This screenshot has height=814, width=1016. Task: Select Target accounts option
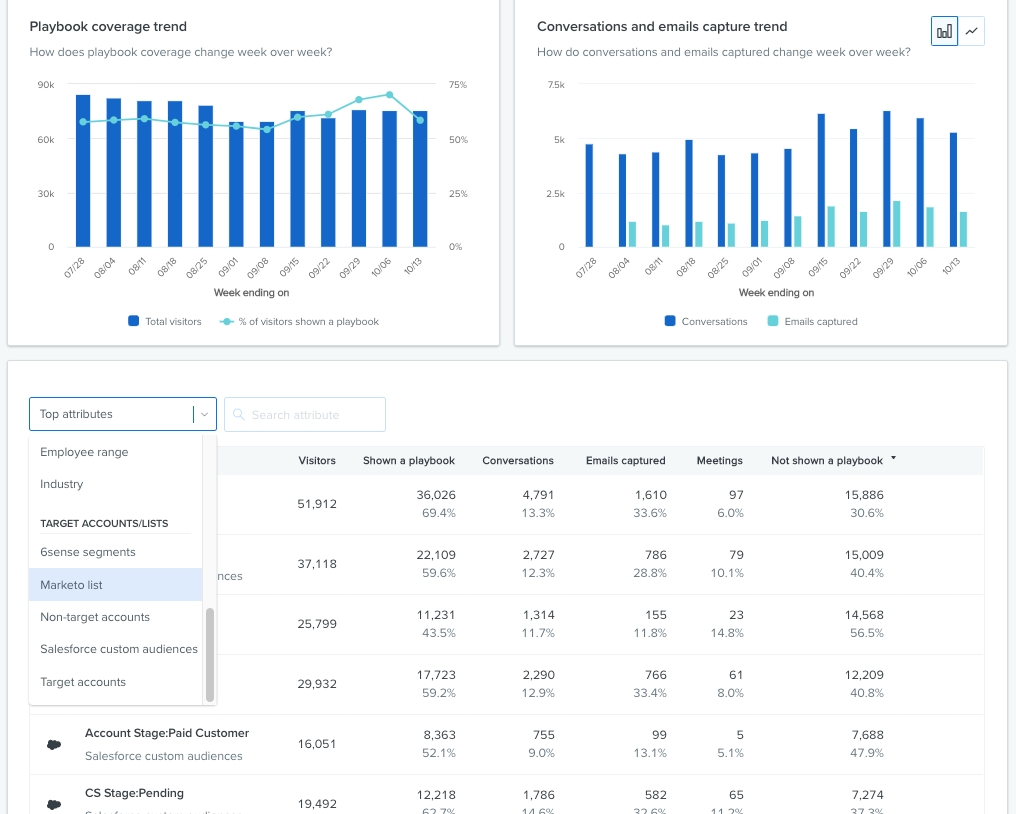116,682
